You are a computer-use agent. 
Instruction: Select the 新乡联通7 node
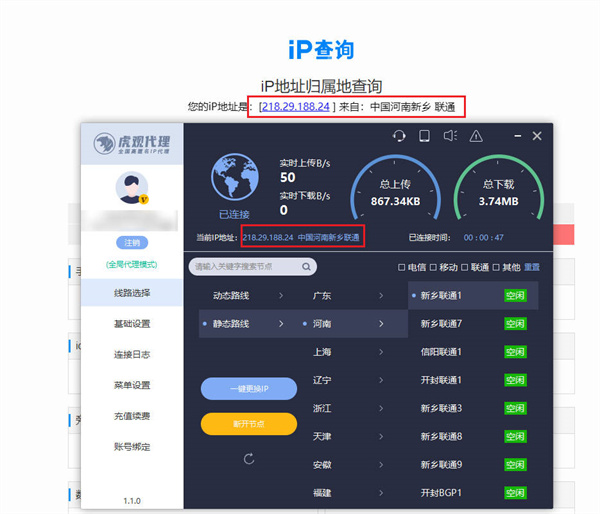pos(473,324)
